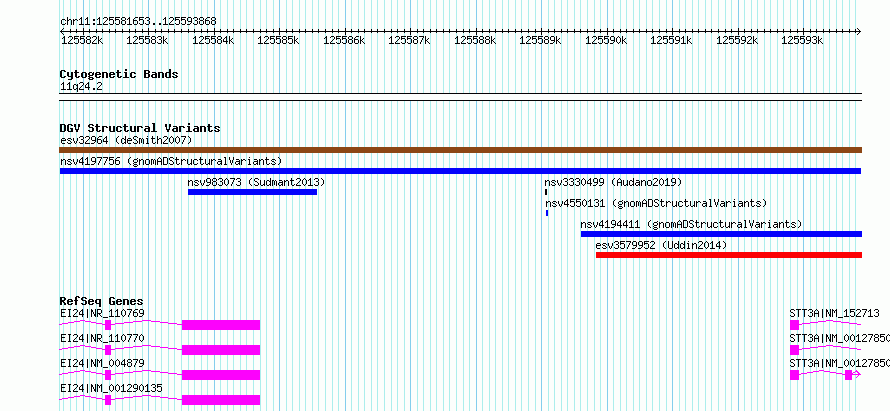Pick the 125587k mark on the scale
This screenshot has width=890, height=411.
pos(409,40)
